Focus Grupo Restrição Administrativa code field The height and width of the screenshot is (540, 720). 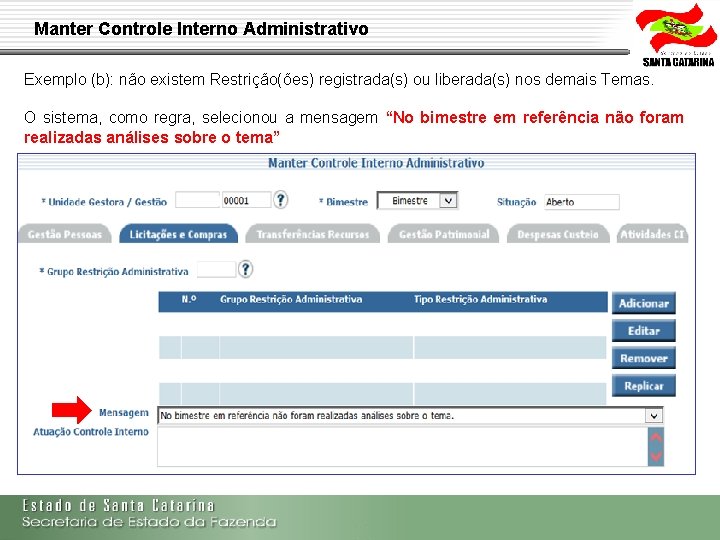[216, 270]
